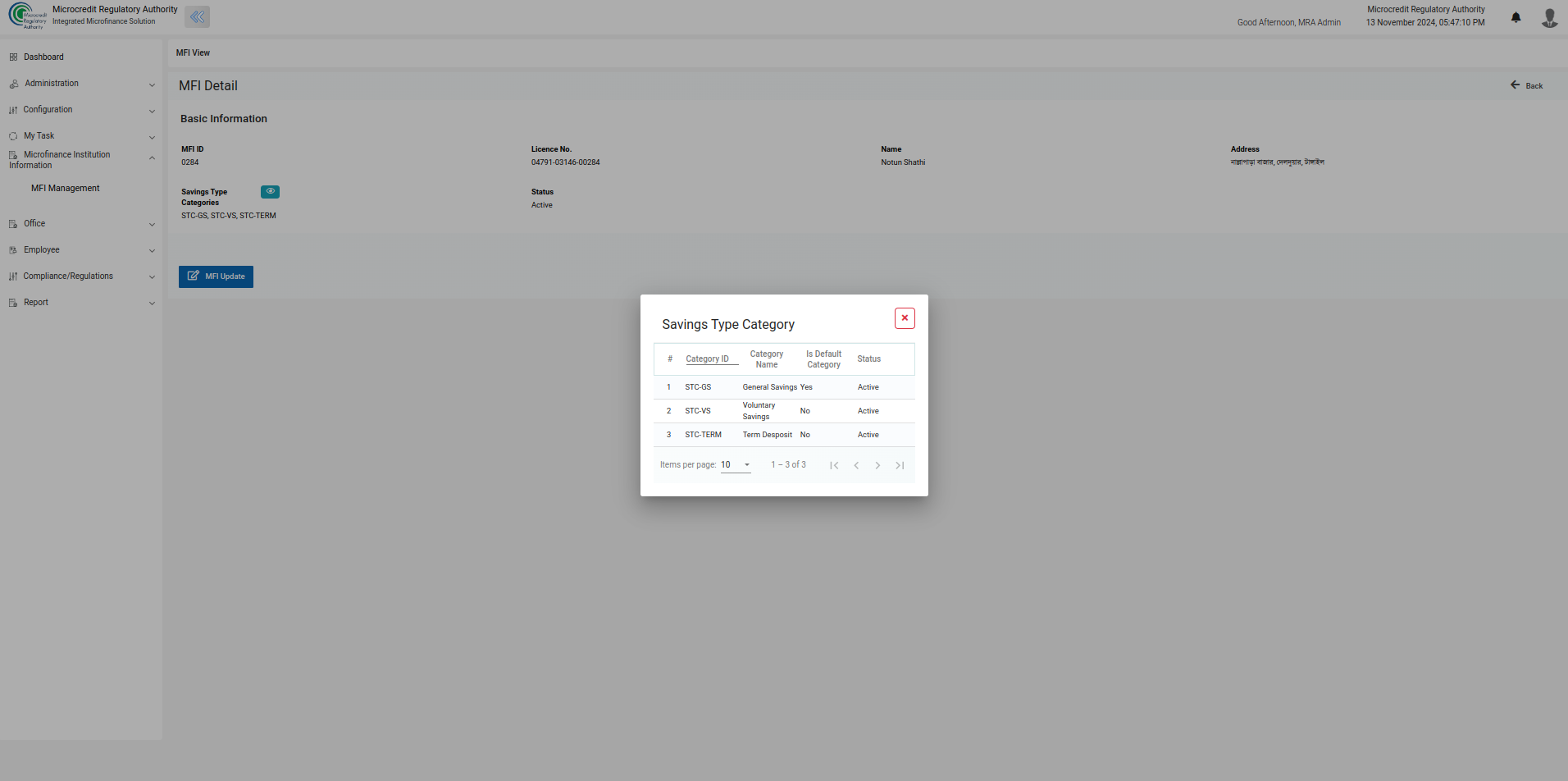Expand the Administration menu
This screenshot has height=781, width=1568.
(81, 84)
